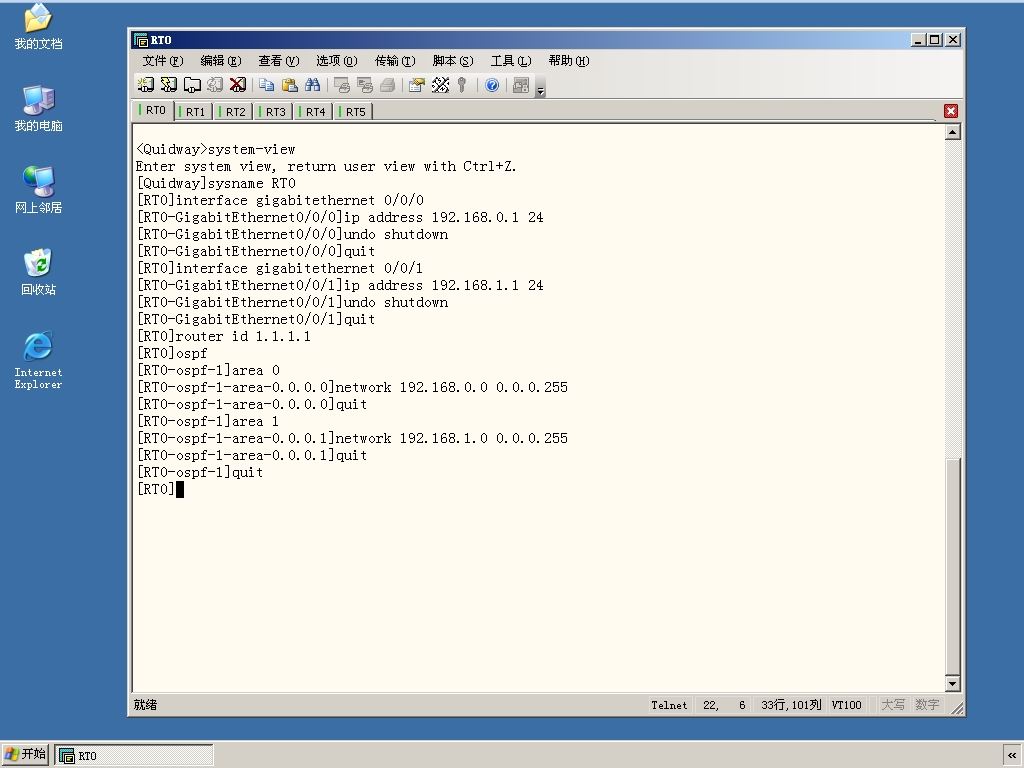Image resolution: width=1024 pixels, height=768 pixels.
Task: Click the VT100 status bar entry
Action: pos(846,705)
